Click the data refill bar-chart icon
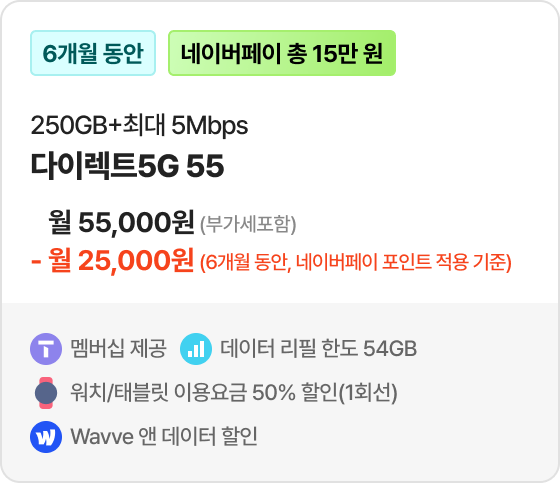 pos(196,349)
